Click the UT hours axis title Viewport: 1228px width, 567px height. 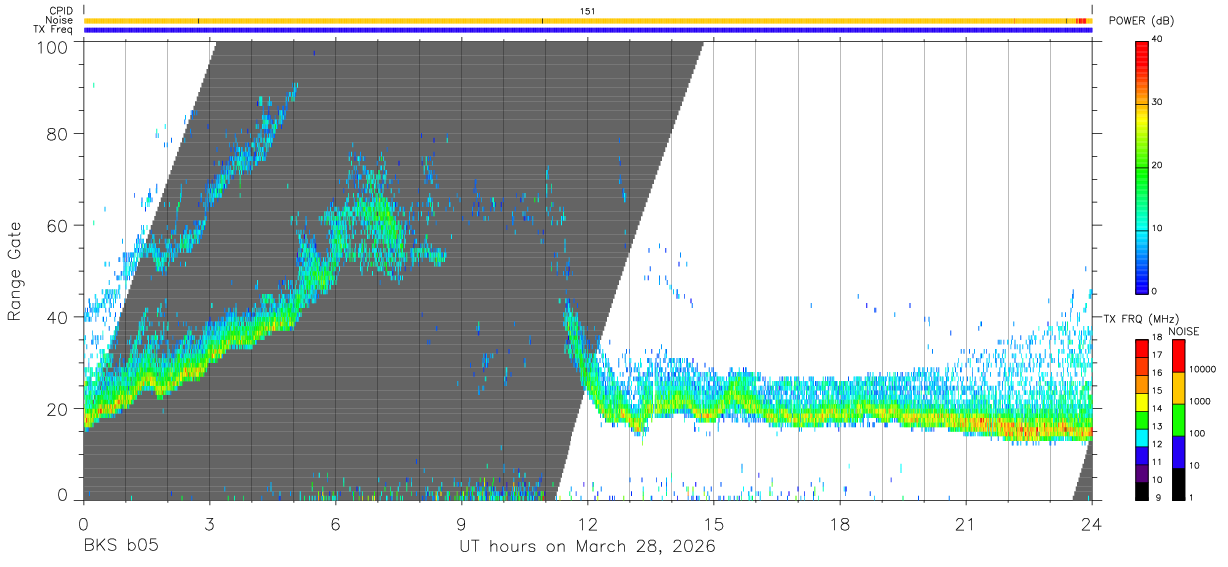click(587, 547)
